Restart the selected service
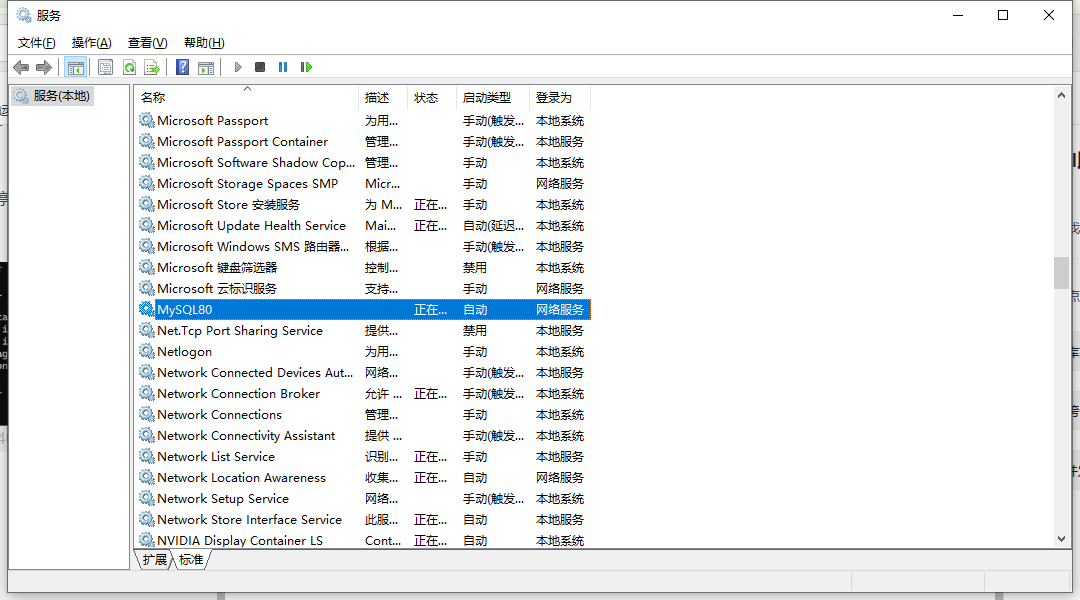The width and height of the screenshot is (1080, 600). pyautogui.click(x=307, y=67)
